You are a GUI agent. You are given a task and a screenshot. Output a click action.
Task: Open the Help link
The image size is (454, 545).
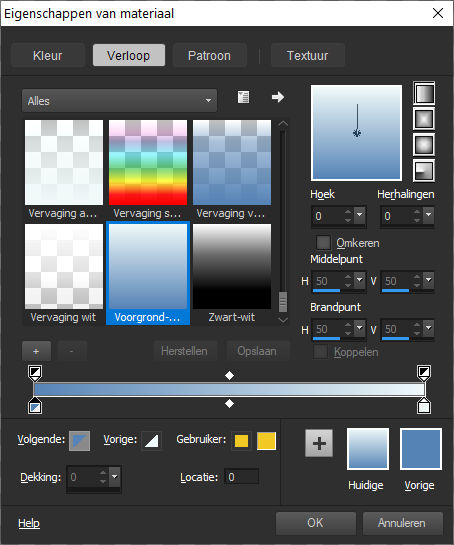[29, 523]
